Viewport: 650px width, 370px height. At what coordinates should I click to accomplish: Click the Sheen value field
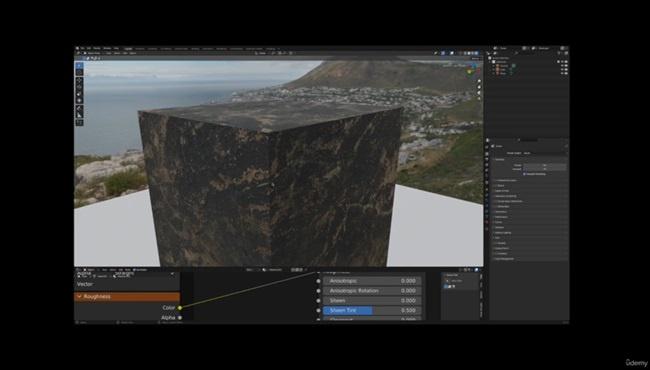click(x=372, y=300)
